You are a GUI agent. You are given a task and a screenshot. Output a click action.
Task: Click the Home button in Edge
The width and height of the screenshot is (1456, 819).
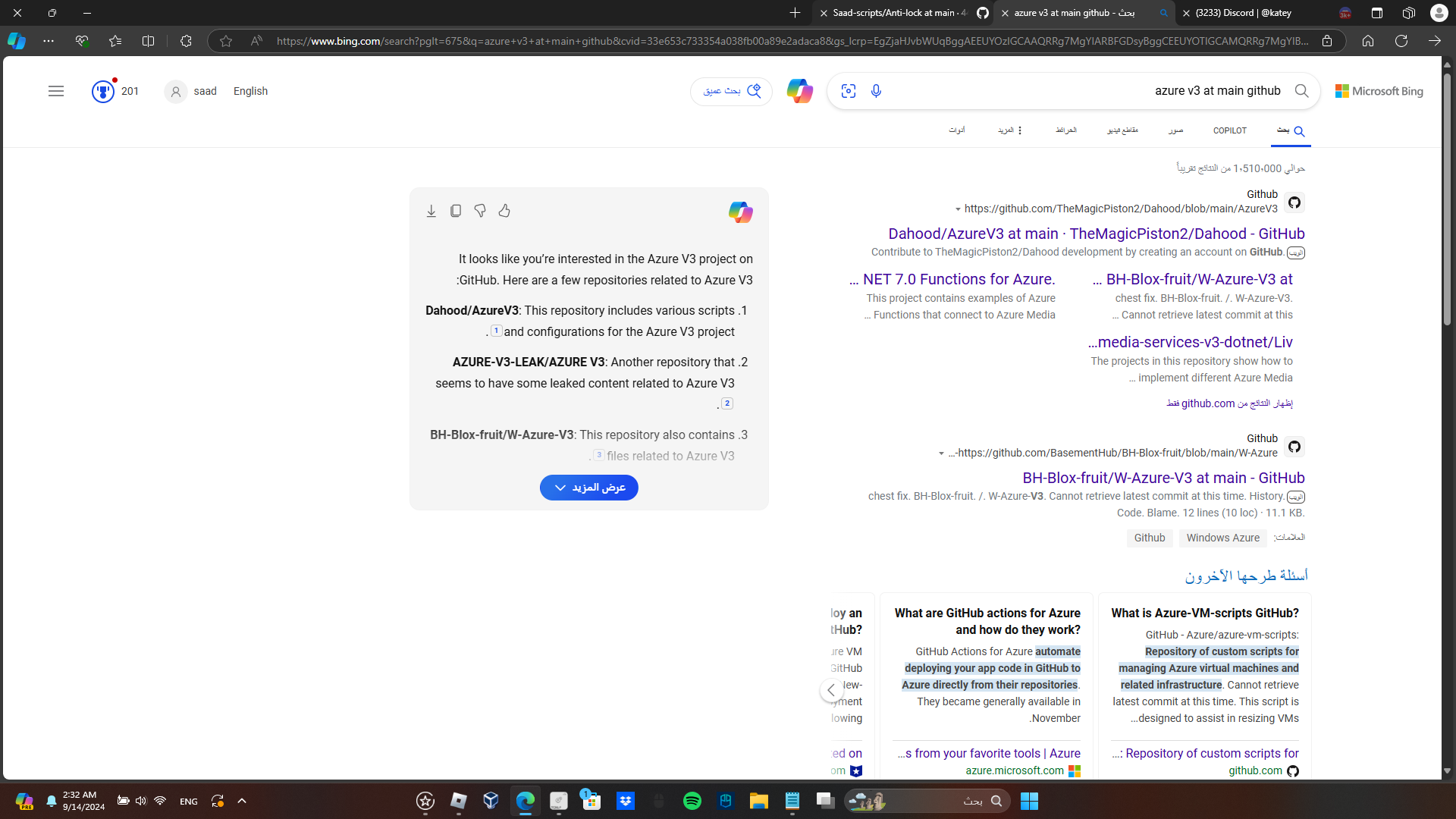point(1368,41)
